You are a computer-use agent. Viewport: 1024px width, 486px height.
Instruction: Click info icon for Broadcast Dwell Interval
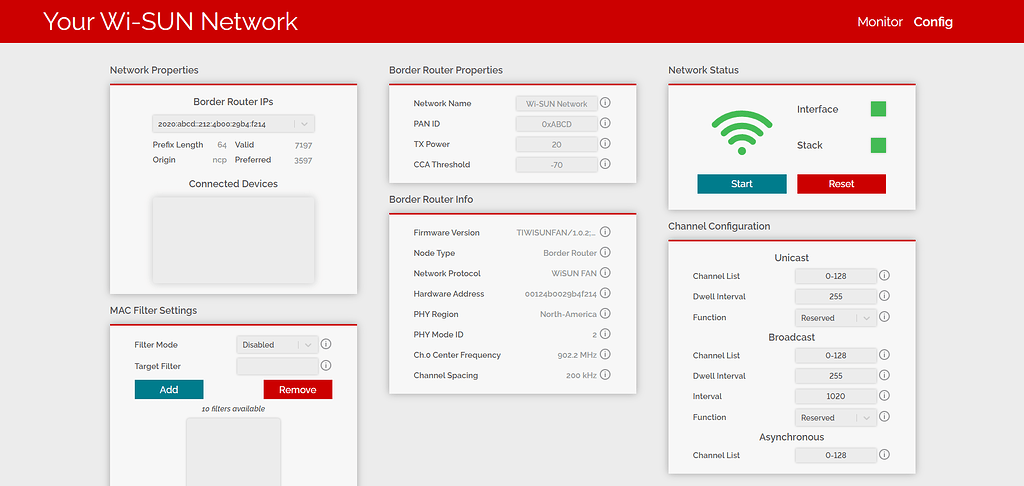[x=884, y=375]
